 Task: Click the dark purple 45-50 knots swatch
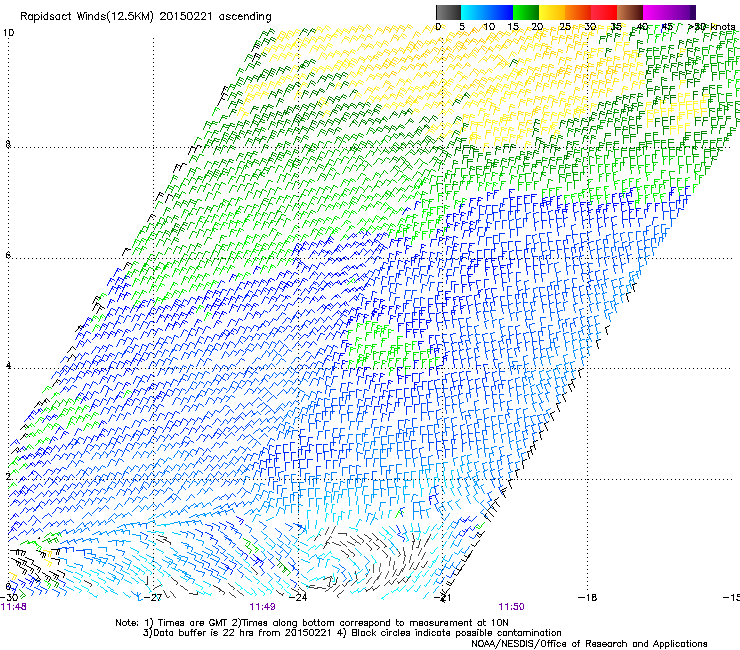(682, 12)
